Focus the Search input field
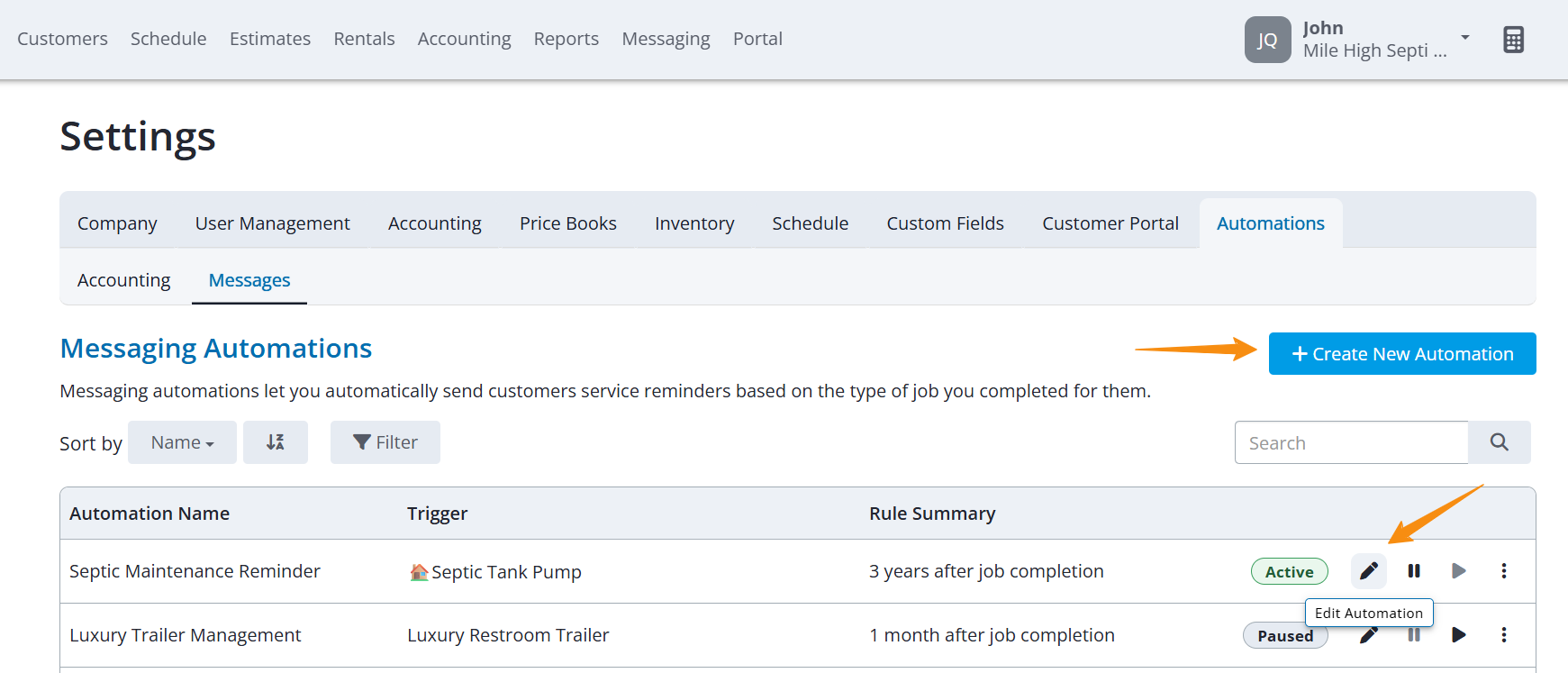This screenshot has width=1568, height=673. click(x=1351, y=442)
